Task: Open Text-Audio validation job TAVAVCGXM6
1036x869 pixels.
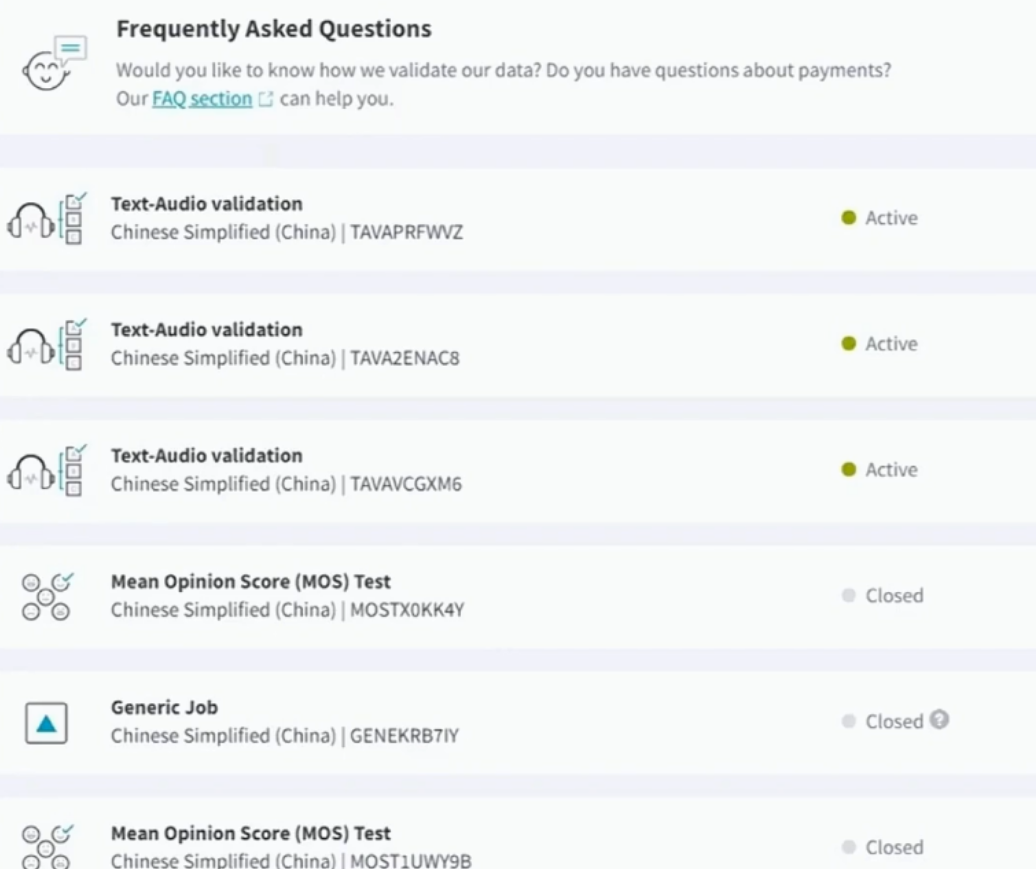Action: pyautogui.click(x=206, y=456)
